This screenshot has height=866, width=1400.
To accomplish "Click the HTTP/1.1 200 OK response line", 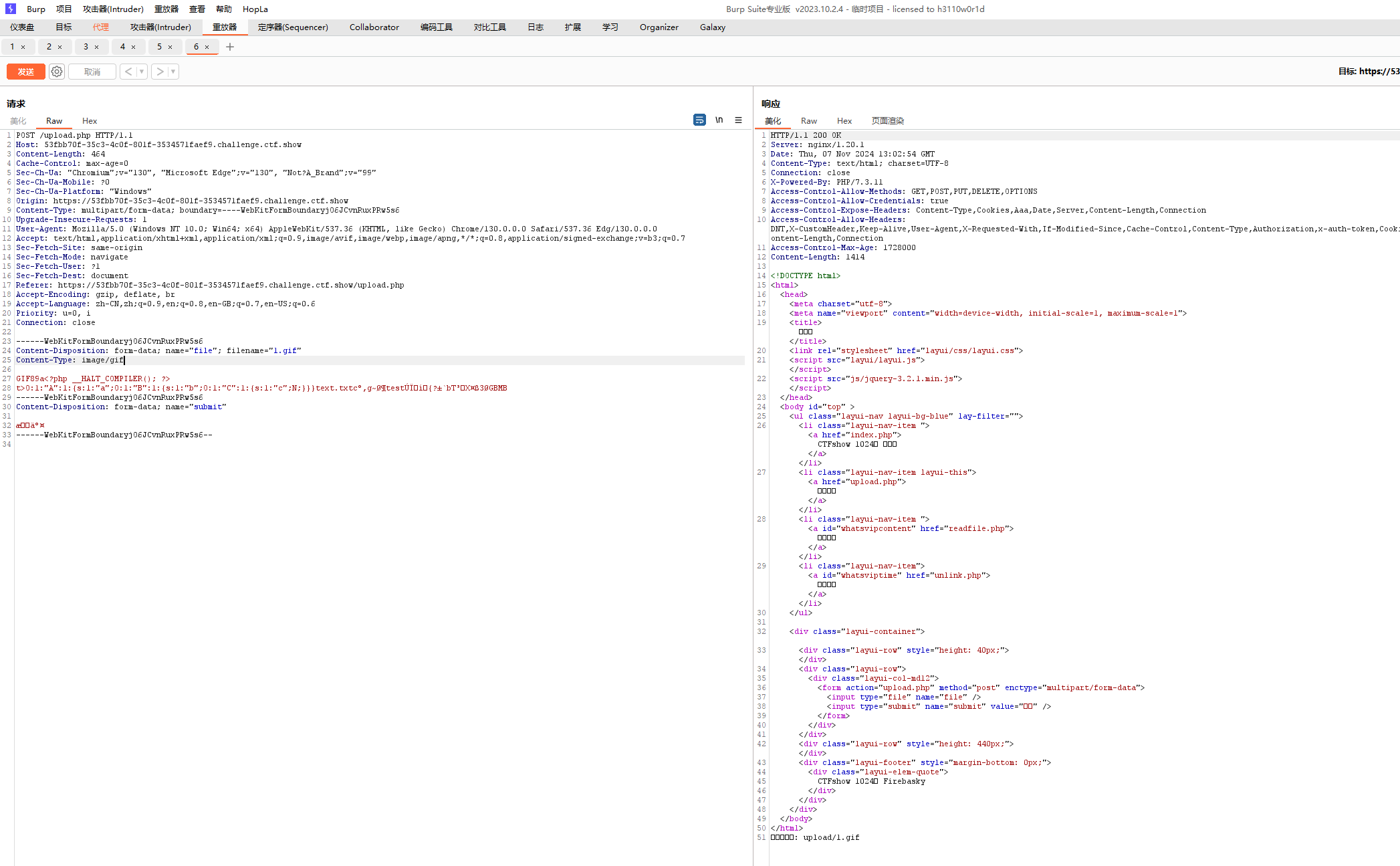I will (x=806, y=135).
